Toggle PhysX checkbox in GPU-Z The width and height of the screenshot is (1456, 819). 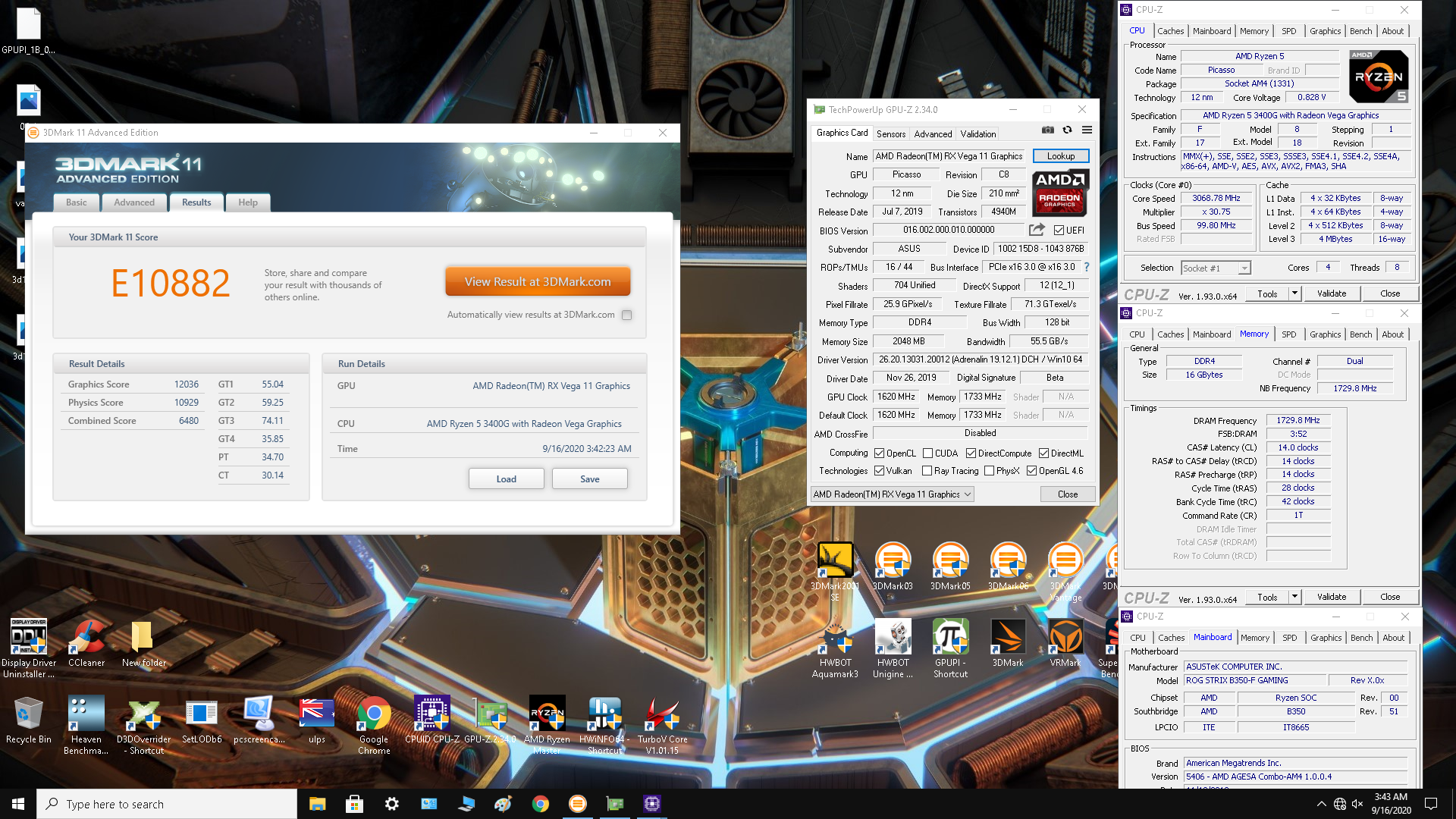pos(989,471)
